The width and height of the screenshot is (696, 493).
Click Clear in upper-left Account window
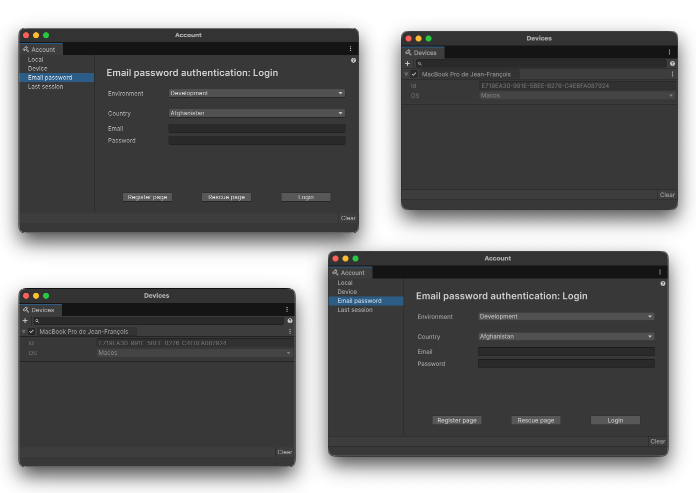point(348,218)
